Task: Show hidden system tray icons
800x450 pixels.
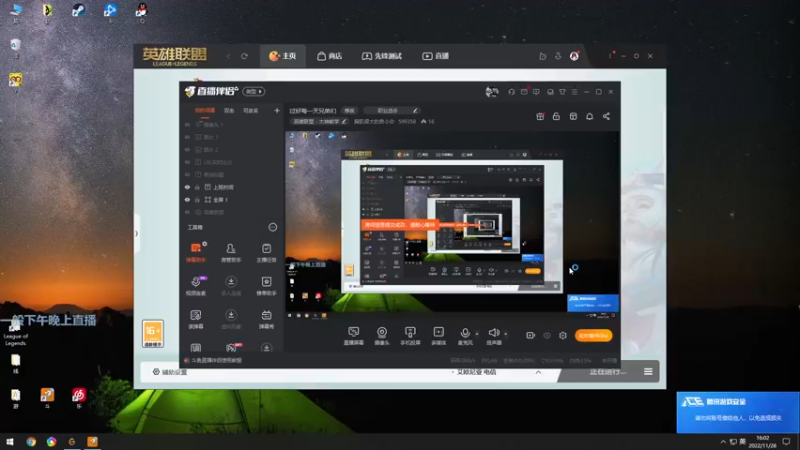Action: pyautogui.click(x=723, y=442)
